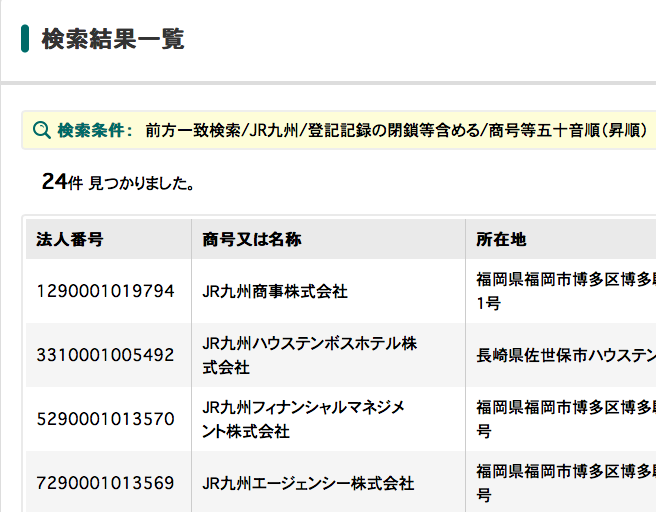This screenshot has height=512, width=656.
Task: Select JR九州フィナンシャルマネジメント株式会社 name cell
Action: [x=328, y=419]
